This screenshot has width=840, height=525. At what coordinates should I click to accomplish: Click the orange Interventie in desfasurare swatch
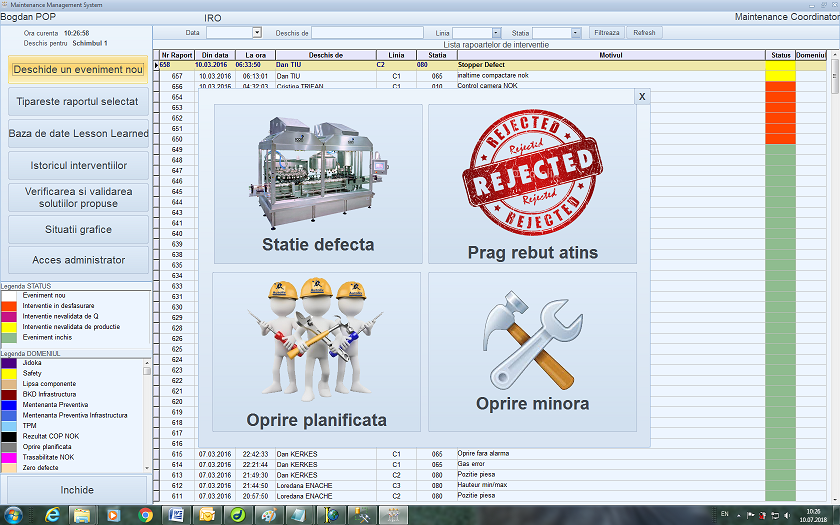click(10, 306)
